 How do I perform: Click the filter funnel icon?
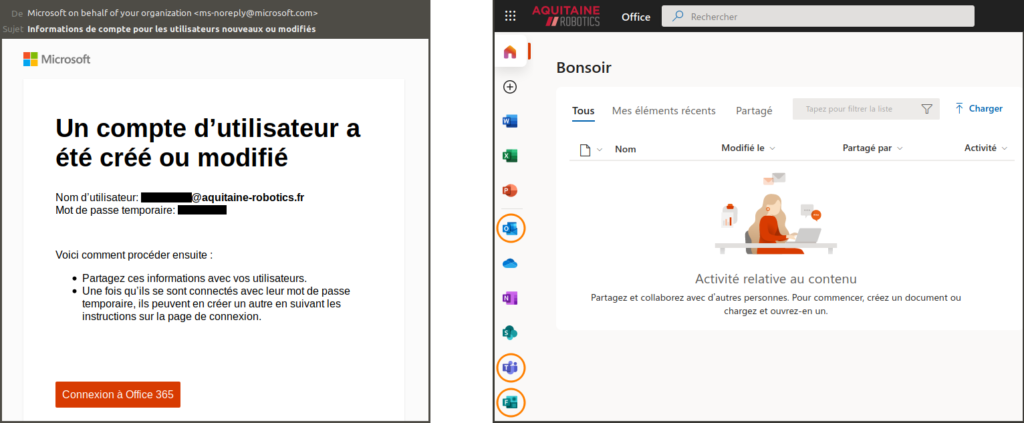point(926,109)
